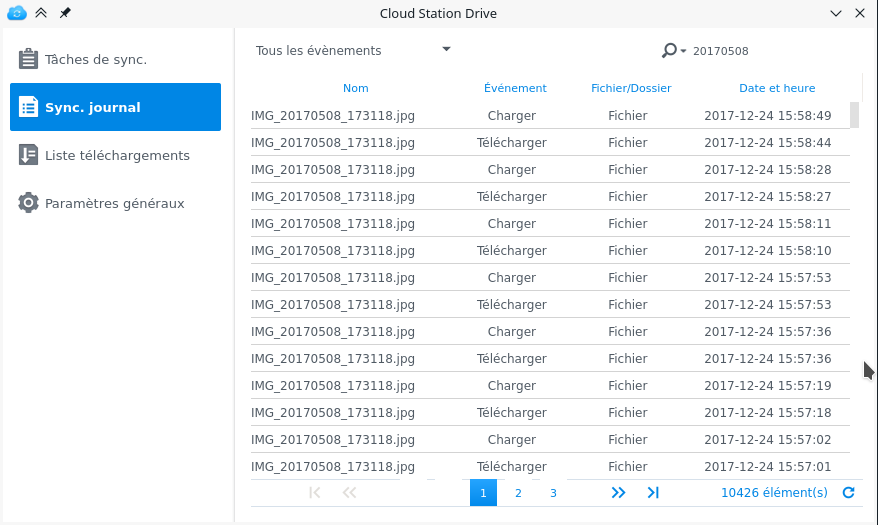Click the Tâches de sync. clipboard icon
The height and width of the screenshot is (525, 878).
pyautogui.click(x=28, y=59)
